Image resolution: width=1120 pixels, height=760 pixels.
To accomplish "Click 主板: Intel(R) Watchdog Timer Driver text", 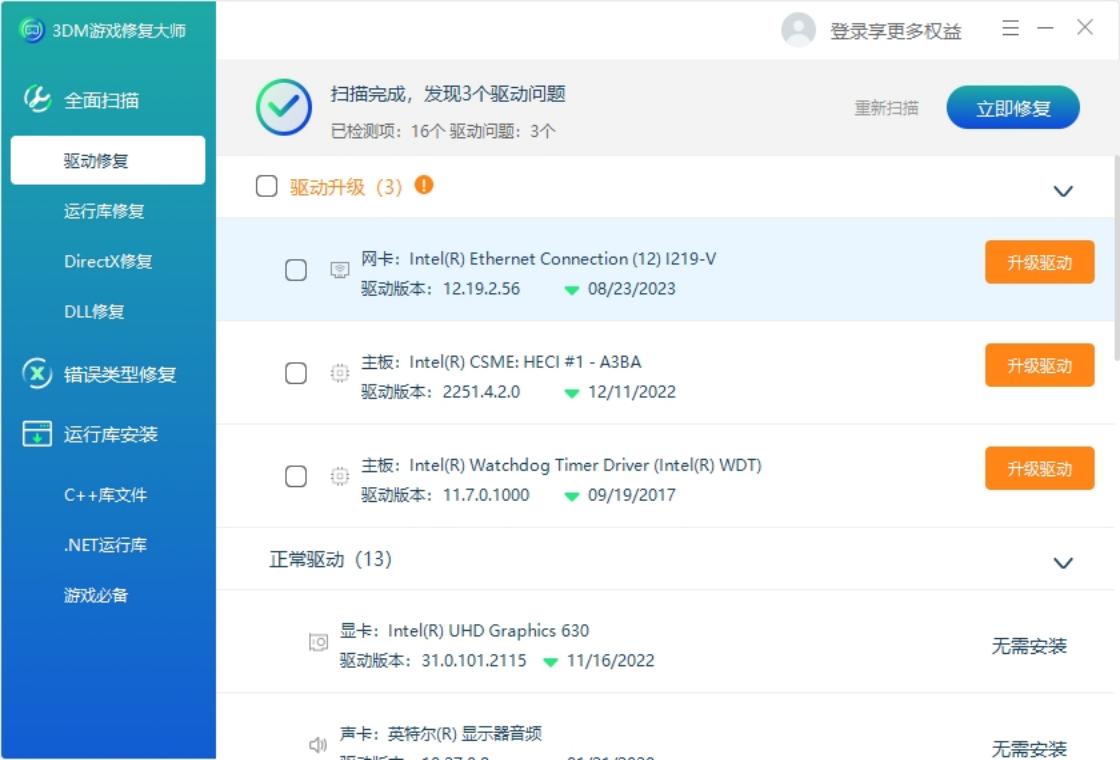I will pos(561,465).
